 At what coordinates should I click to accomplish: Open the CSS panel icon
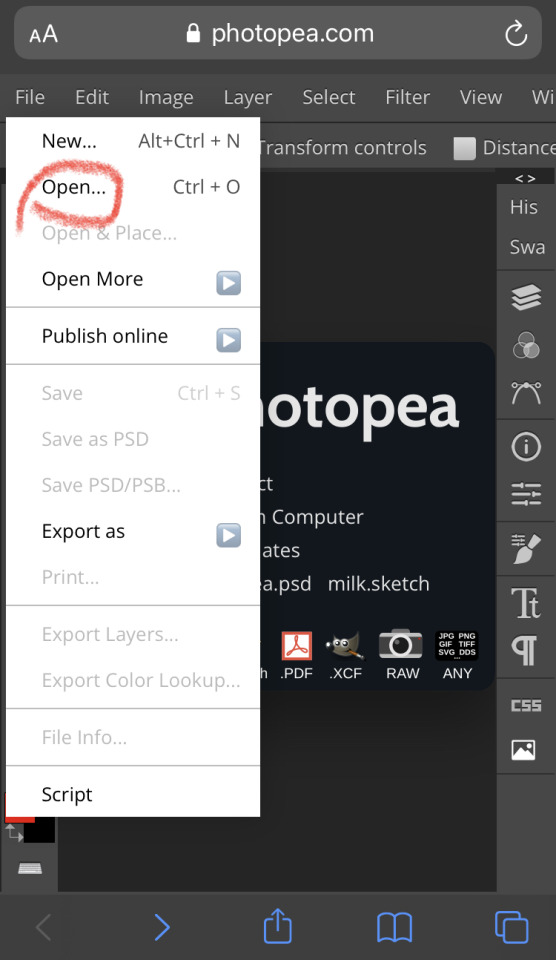click(526, 705)
